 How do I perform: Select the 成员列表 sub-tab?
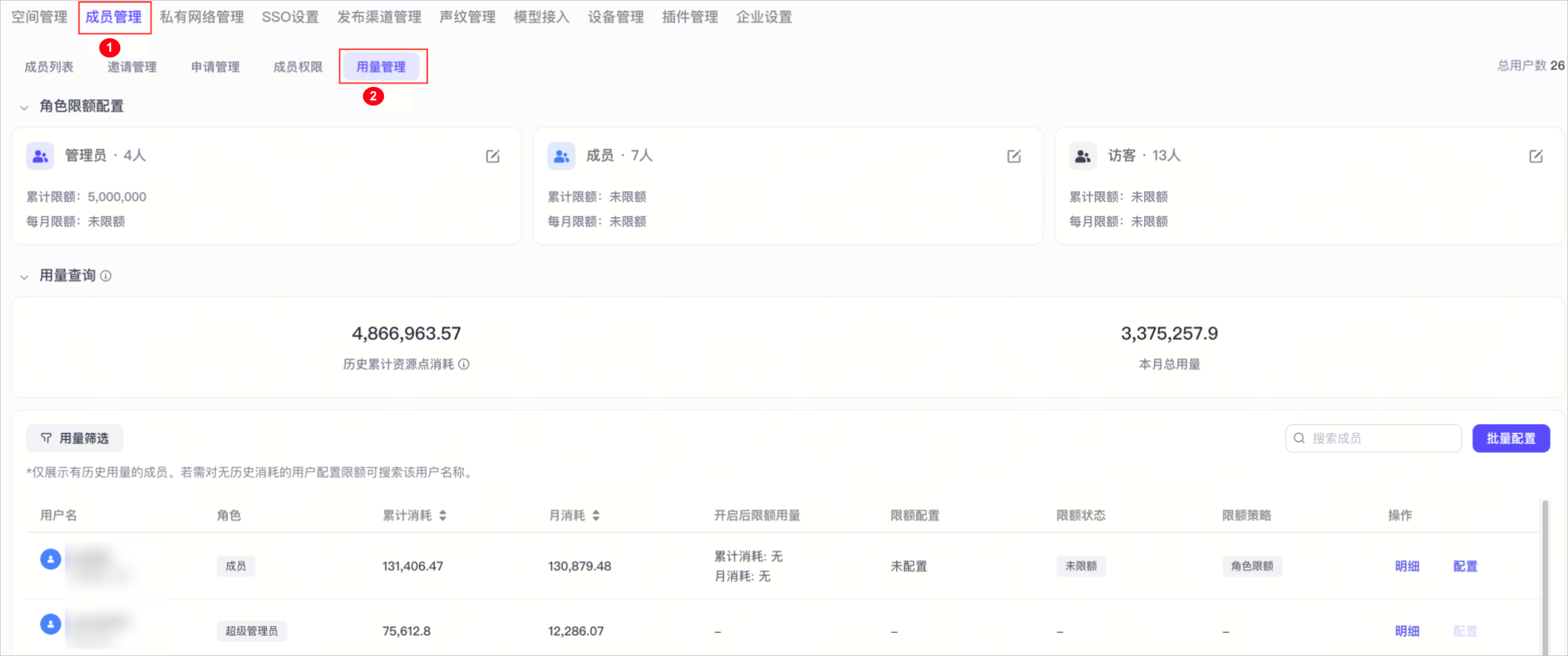point(49,67)
